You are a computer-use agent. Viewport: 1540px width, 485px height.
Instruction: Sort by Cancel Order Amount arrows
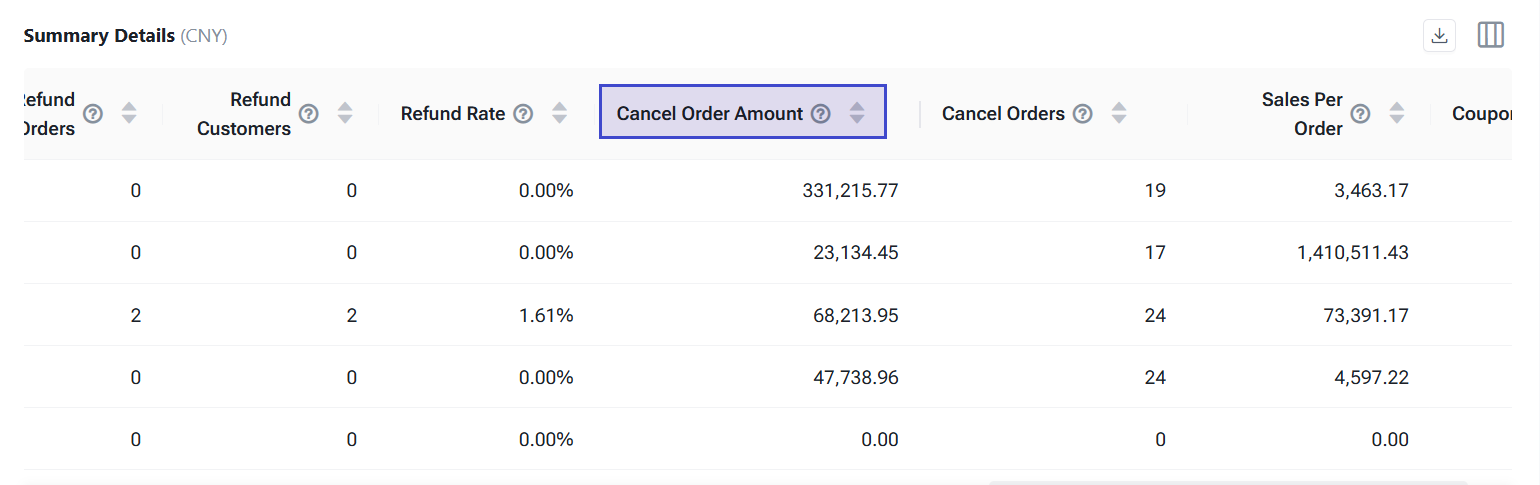(x=857, y=114)
